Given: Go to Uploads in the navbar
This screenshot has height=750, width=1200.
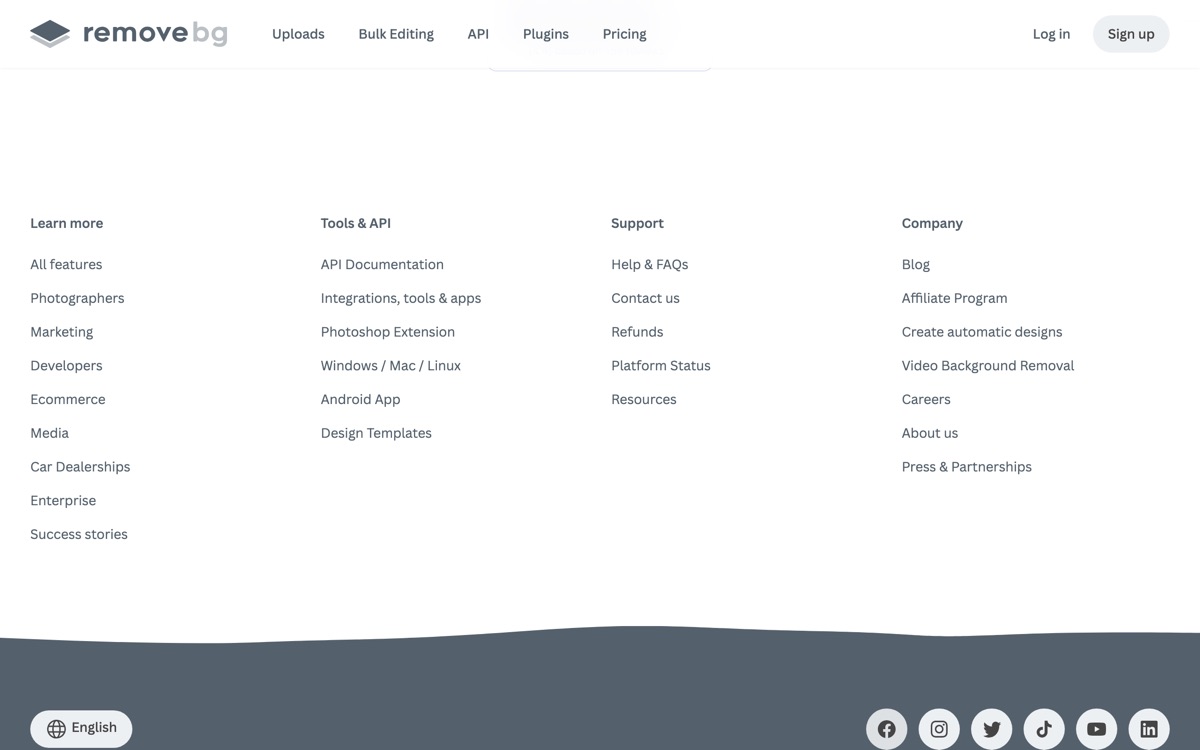Looking at the screenshot, I should pyautogui.click(x=298, y=34).
